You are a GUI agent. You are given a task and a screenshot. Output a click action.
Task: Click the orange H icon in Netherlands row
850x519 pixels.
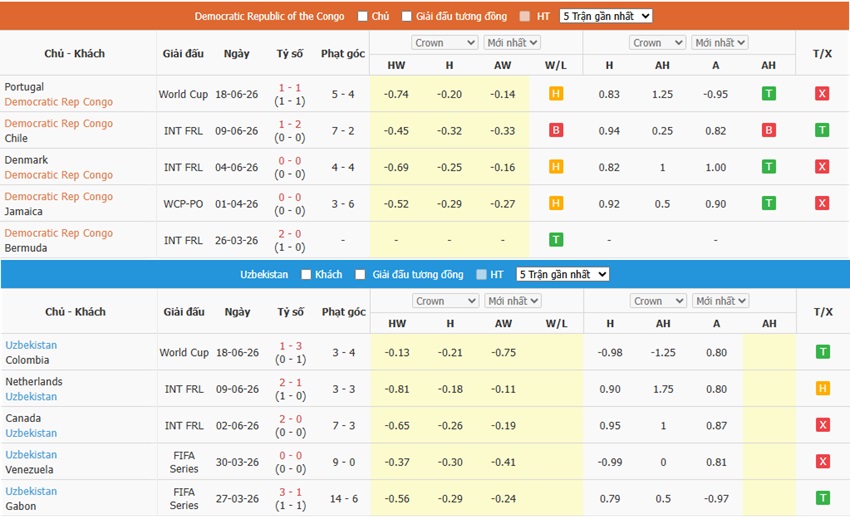pyautogui.click(x=823, y=388)
